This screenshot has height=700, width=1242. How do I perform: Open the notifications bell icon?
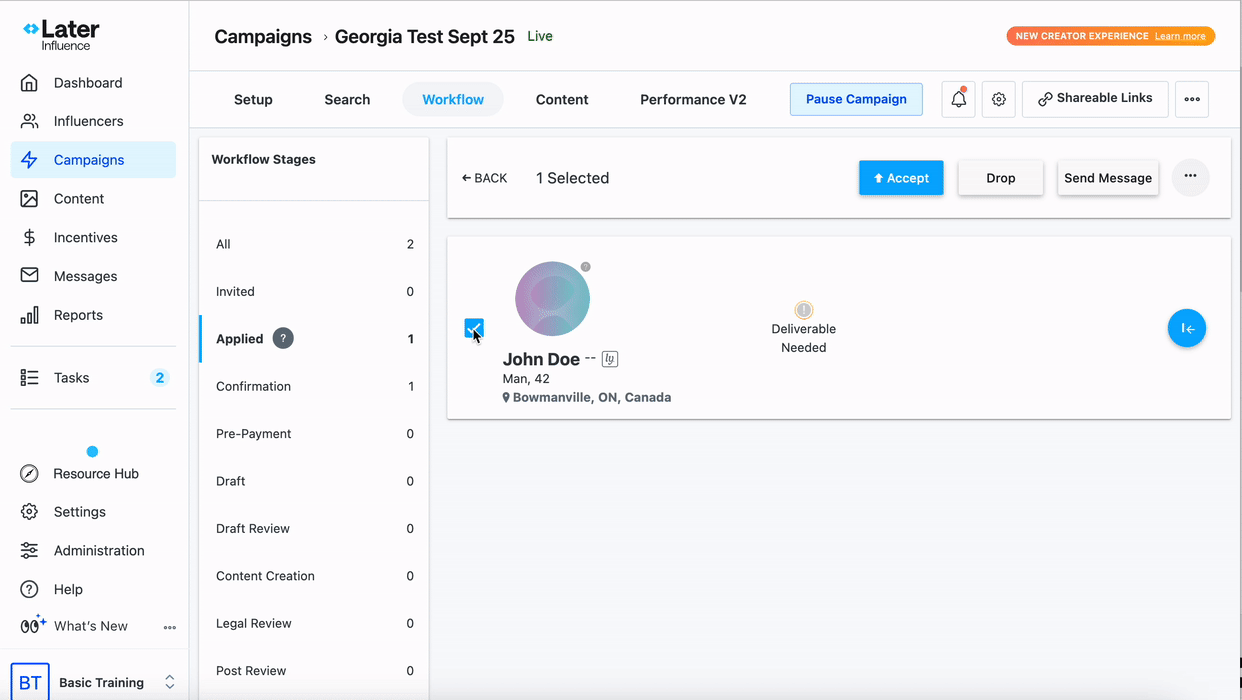(x=958, y=99)
